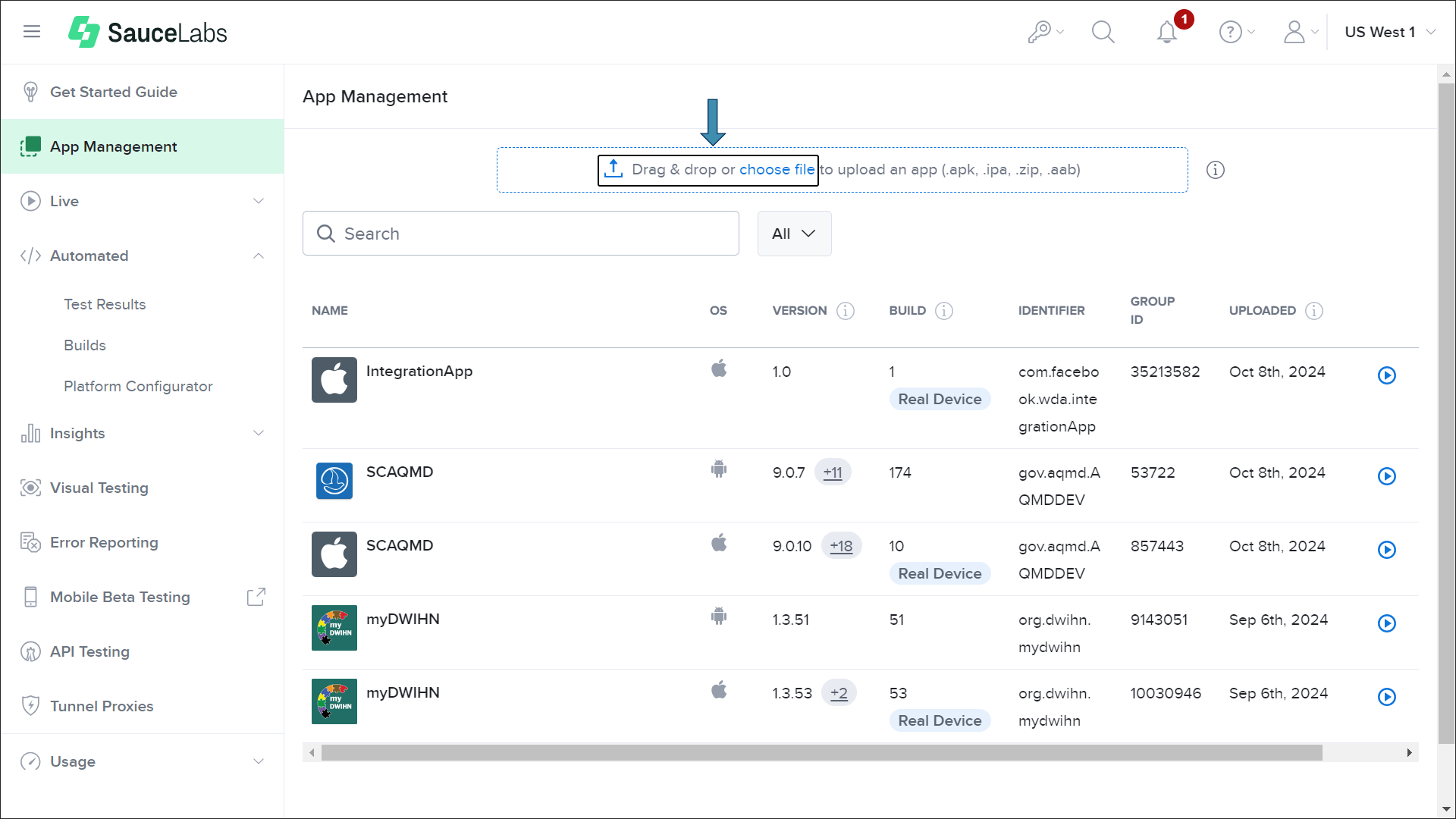Open the access key menu icon

tap(1046, 32)
